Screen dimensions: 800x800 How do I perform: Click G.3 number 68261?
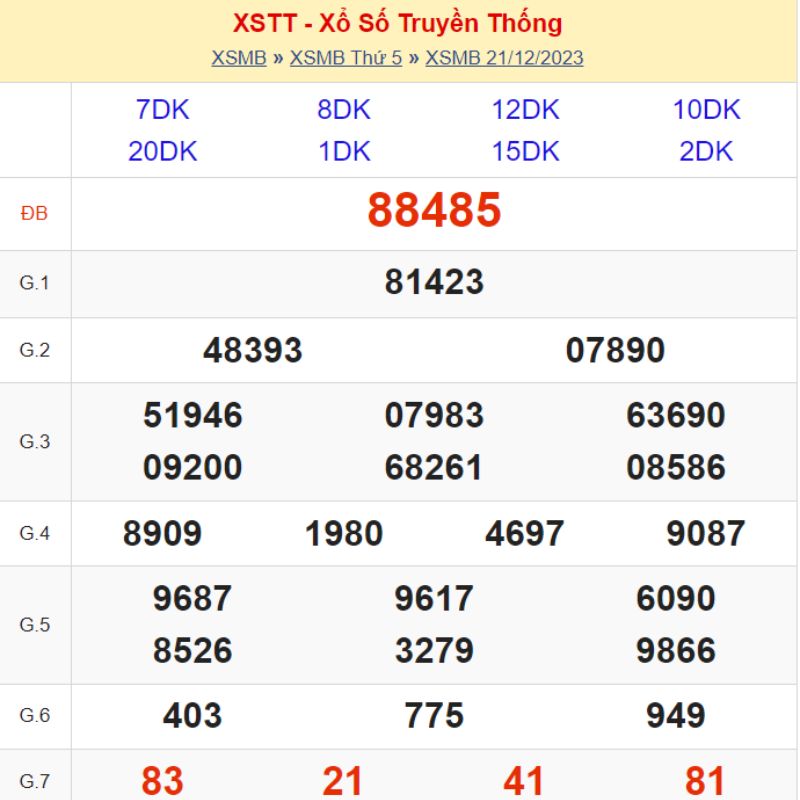tap(434, 467)
